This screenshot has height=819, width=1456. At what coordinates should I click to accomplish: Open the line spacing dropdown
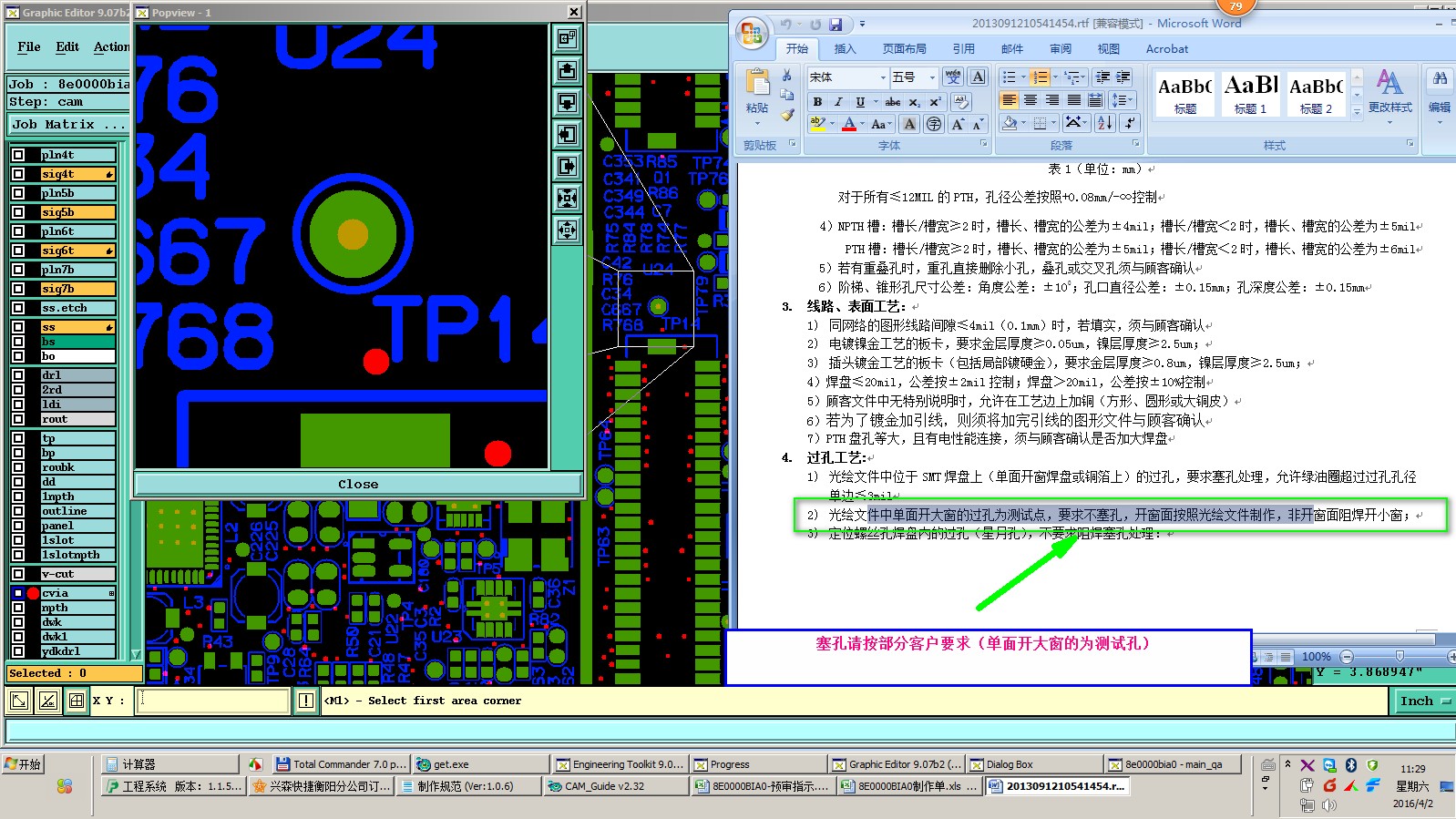(1123, 100)
